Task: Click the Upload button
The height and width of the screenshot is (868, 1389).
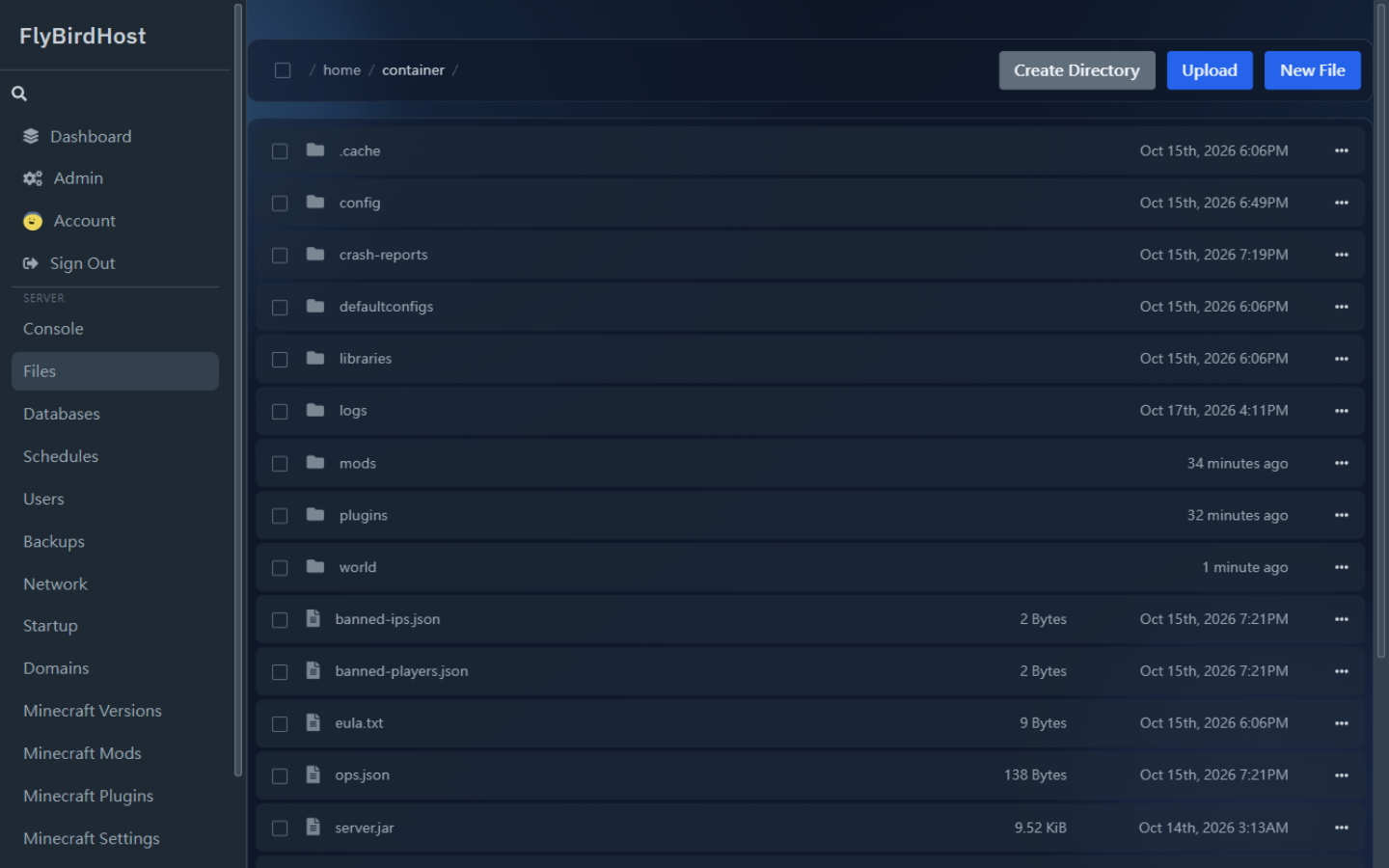Action: [x=1210, y=70]
